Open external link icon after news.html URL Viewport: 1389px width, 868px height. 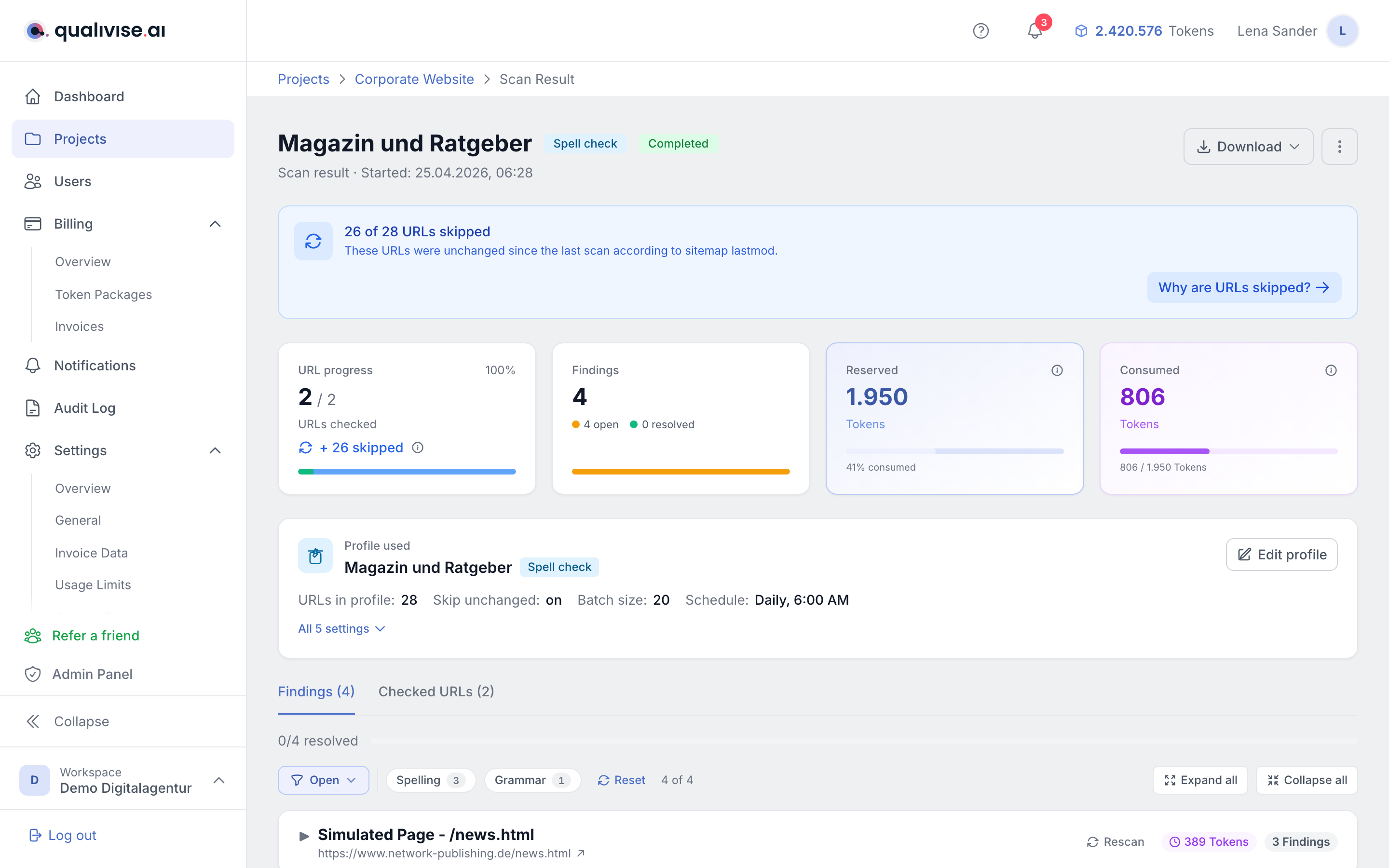pyautogui.click(x=581, y=853)
